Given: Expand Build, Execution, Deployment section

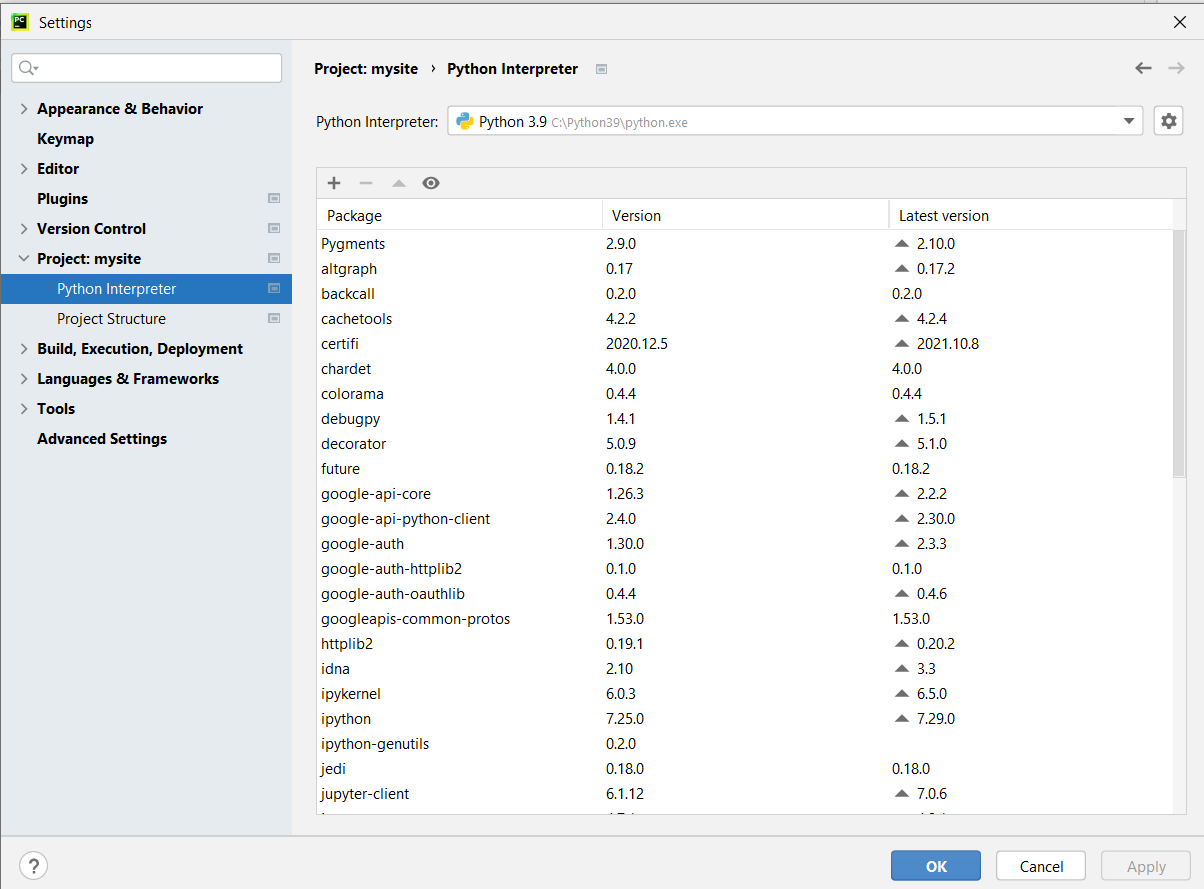Looking at the screenshot, I should point(24,349).
